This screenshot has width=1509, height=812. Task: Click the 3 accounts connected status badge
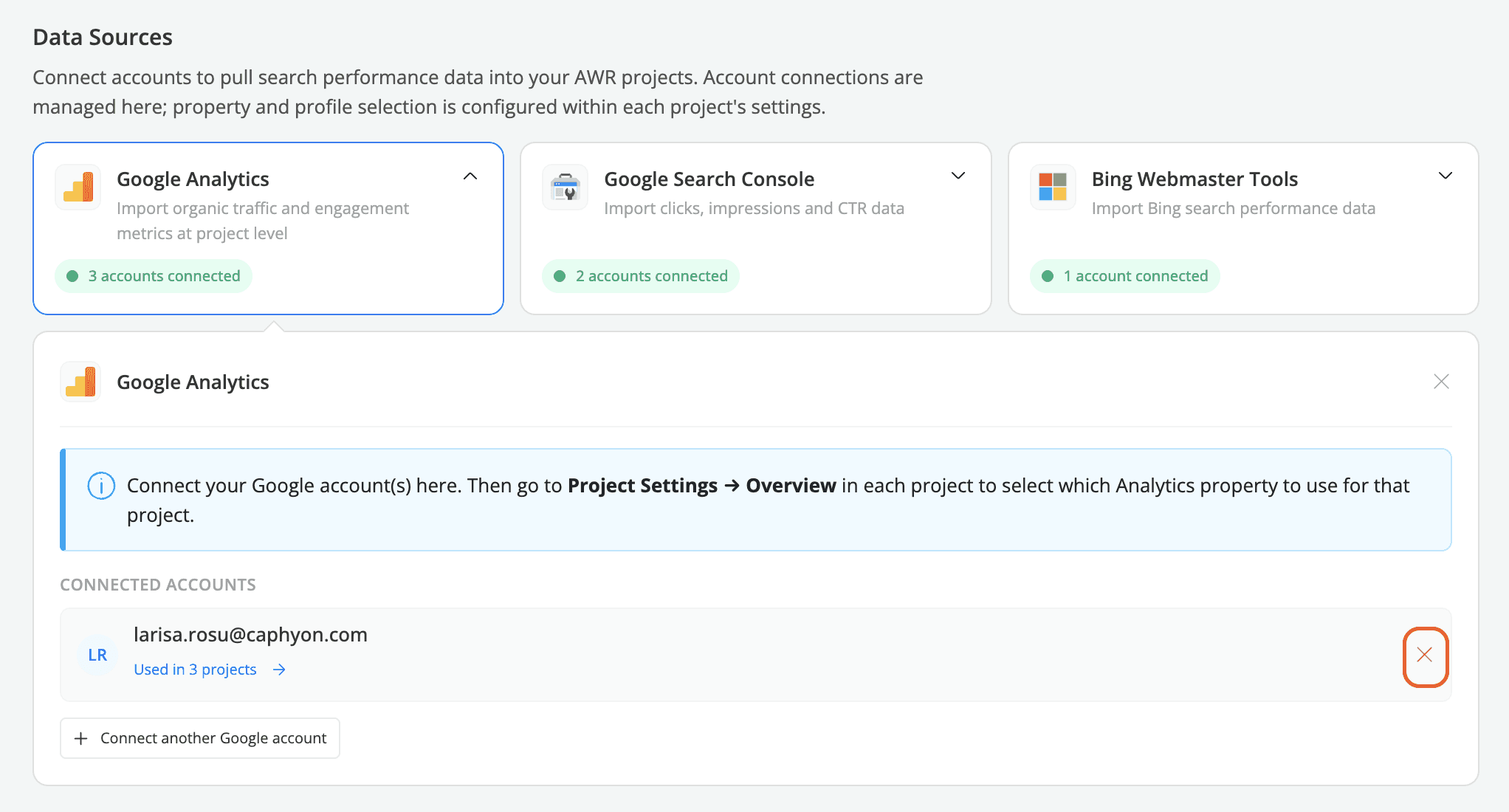[154, 276]
